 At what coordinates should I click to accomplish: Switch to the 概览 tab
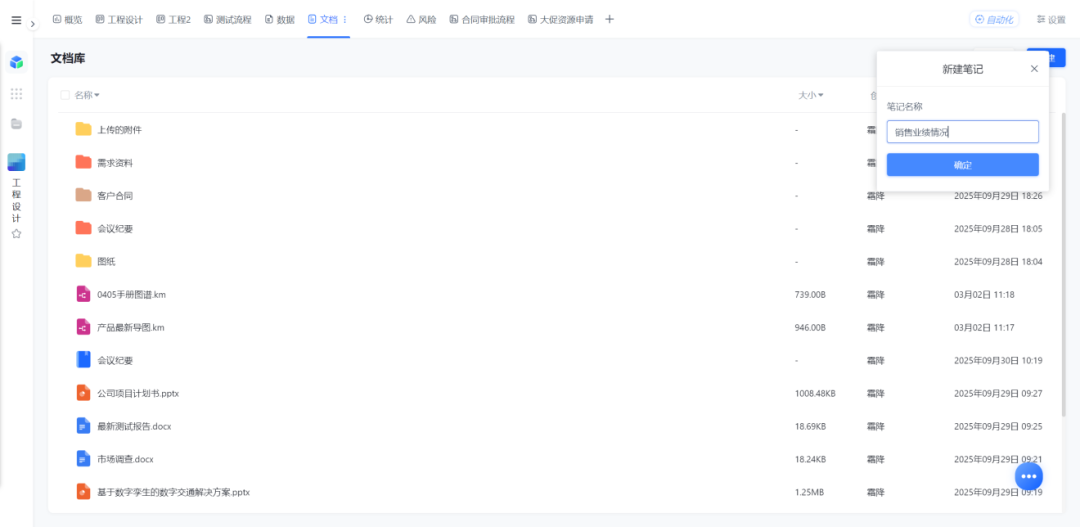[68, 20]
